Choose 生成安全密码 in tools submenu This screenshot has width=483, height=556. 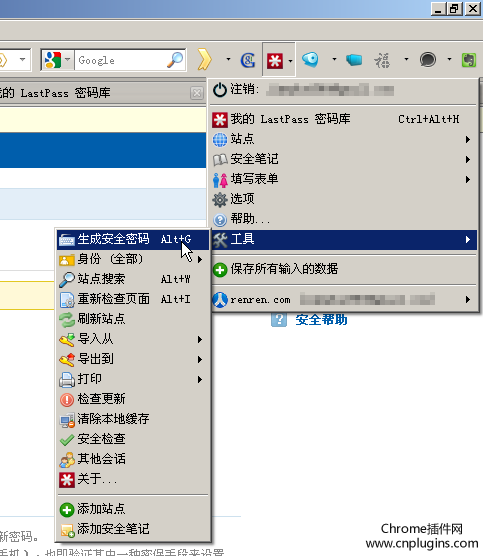(x=133, y=239)
